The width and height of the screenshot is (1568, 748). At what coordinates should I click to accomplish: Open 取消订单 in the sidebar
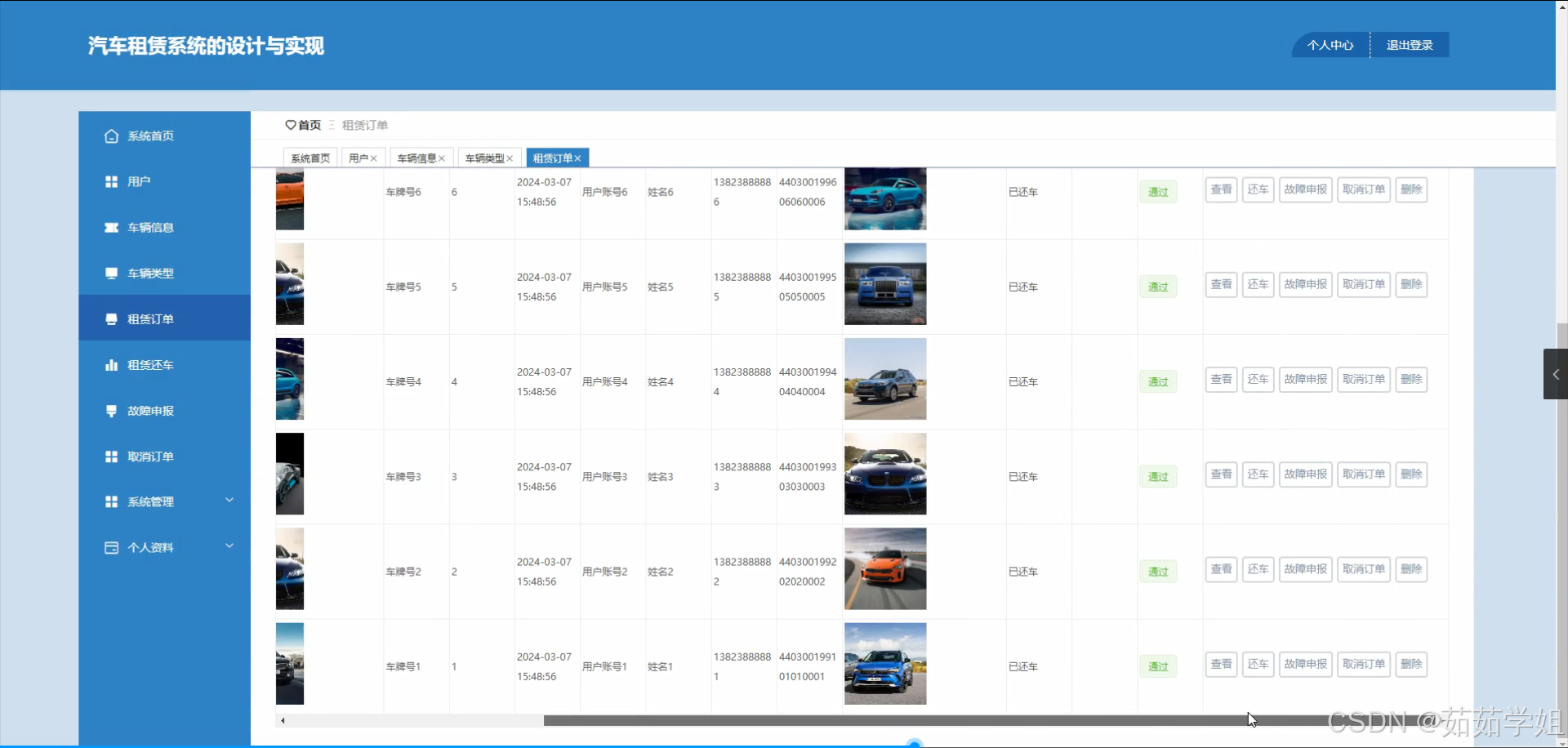(x=164, y=456)
